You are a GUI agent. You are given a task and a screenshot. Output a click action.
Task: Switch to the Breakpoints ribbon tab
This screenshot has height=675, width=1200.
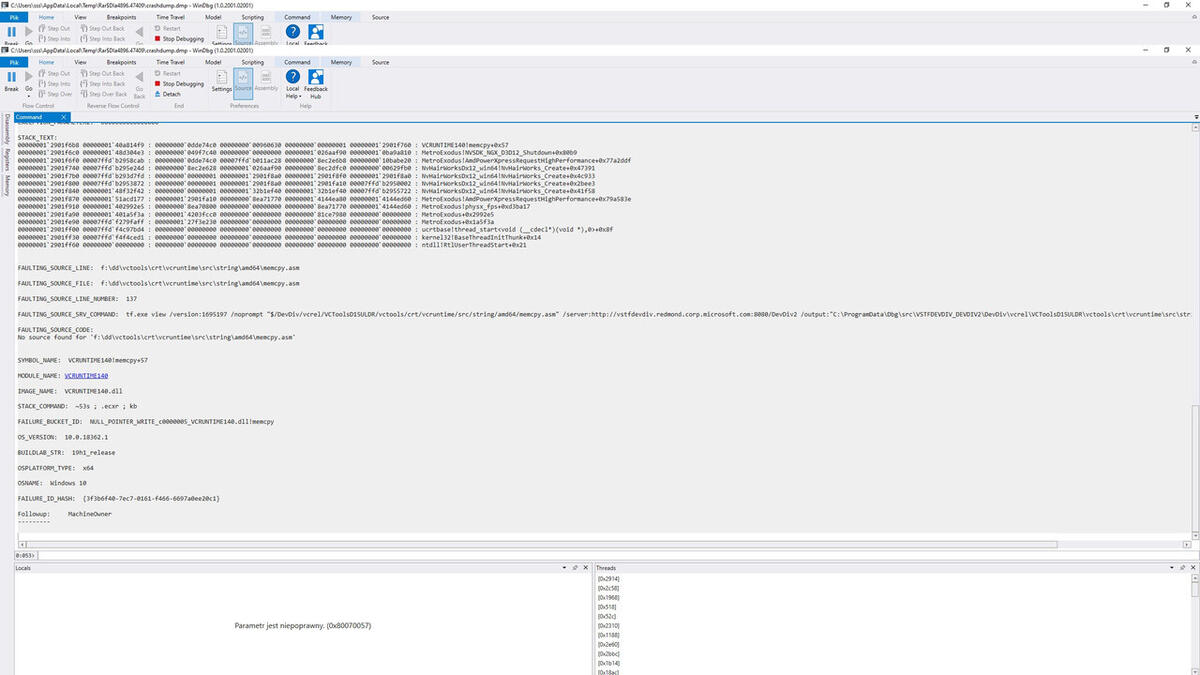[121, 62]
